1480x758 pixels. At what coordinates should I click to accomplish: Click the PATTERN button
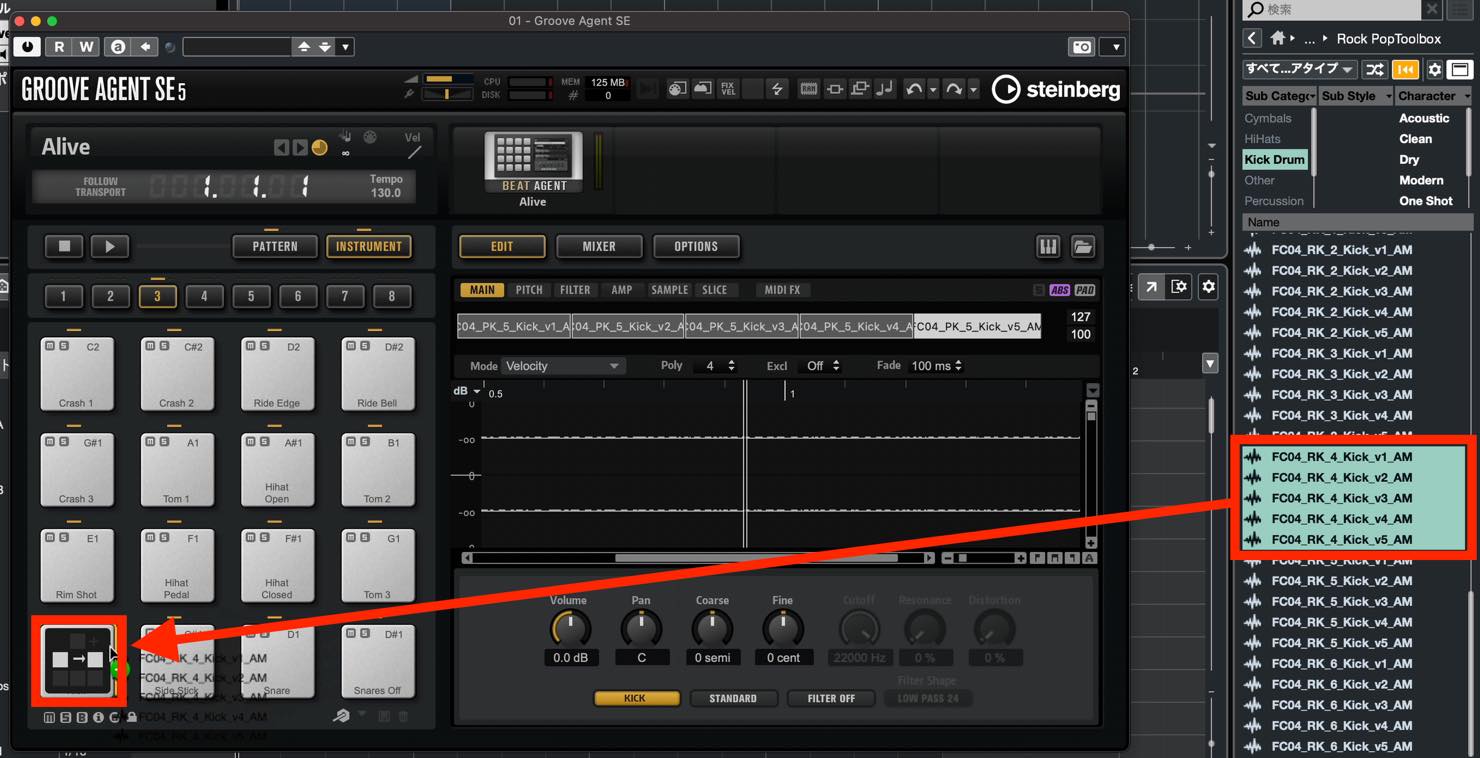275,246
